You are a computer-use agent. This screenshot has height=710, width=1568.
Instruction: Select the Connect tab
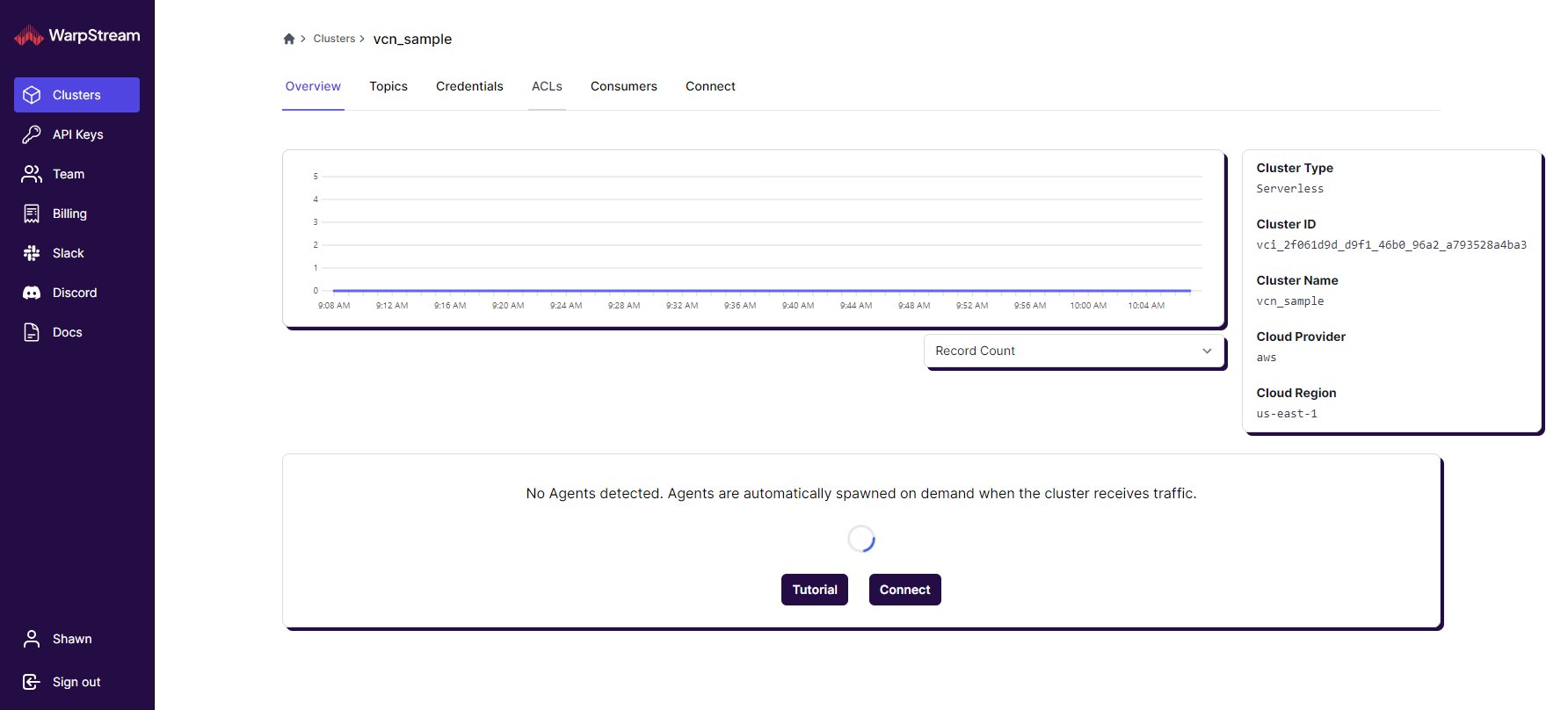click(x=710, y=86)
